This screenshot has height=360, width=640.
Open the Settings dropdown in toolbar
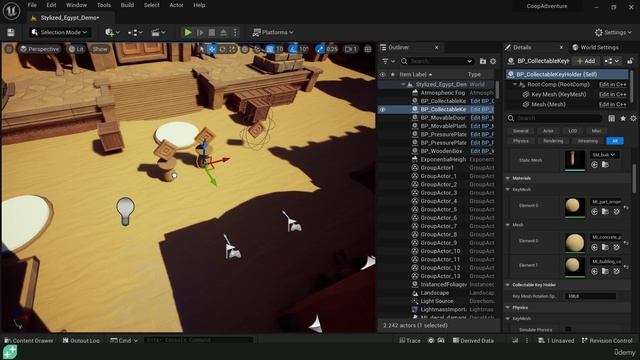click(x=613, y=32)
